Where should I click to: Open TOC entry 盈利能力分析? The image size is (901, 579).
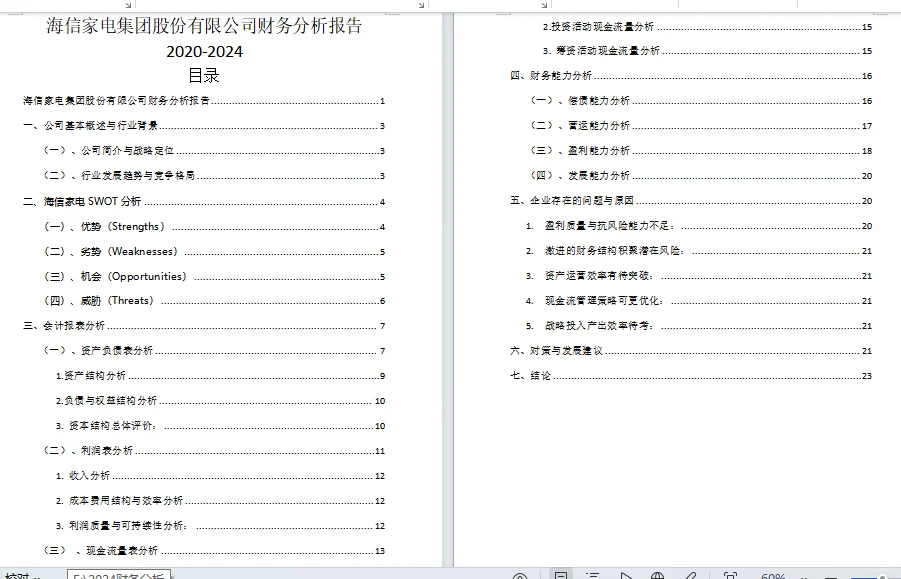tap(701, 150)
